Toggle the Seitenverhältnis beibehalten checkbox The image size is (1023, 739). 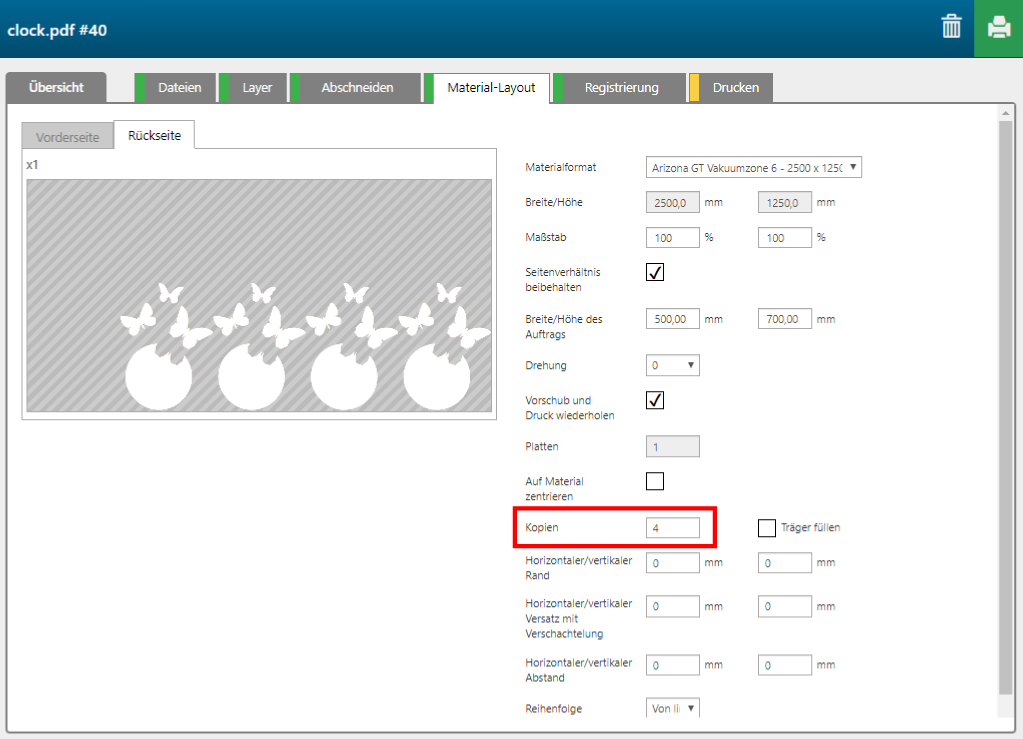[x=655, y=272]
